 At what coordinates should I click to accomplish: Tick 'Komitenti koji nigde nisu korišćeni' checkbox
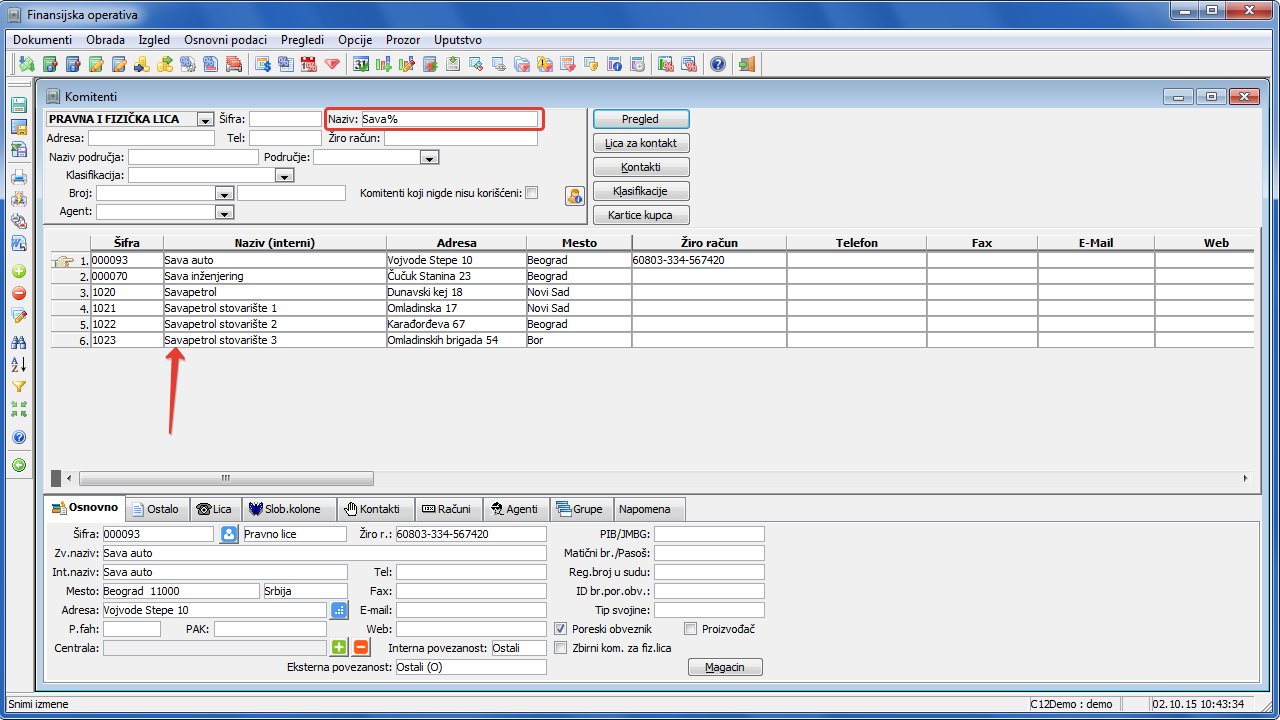[532, 193]
